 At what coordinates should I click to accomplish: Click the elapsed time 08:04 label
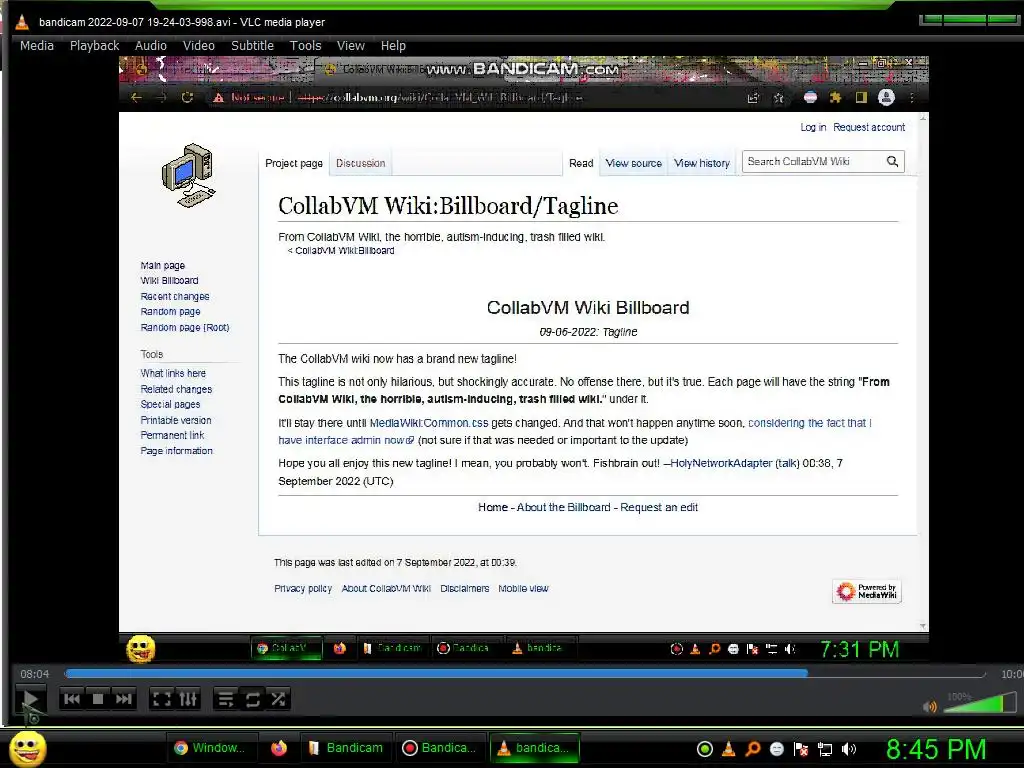click(x=35, y=674)
